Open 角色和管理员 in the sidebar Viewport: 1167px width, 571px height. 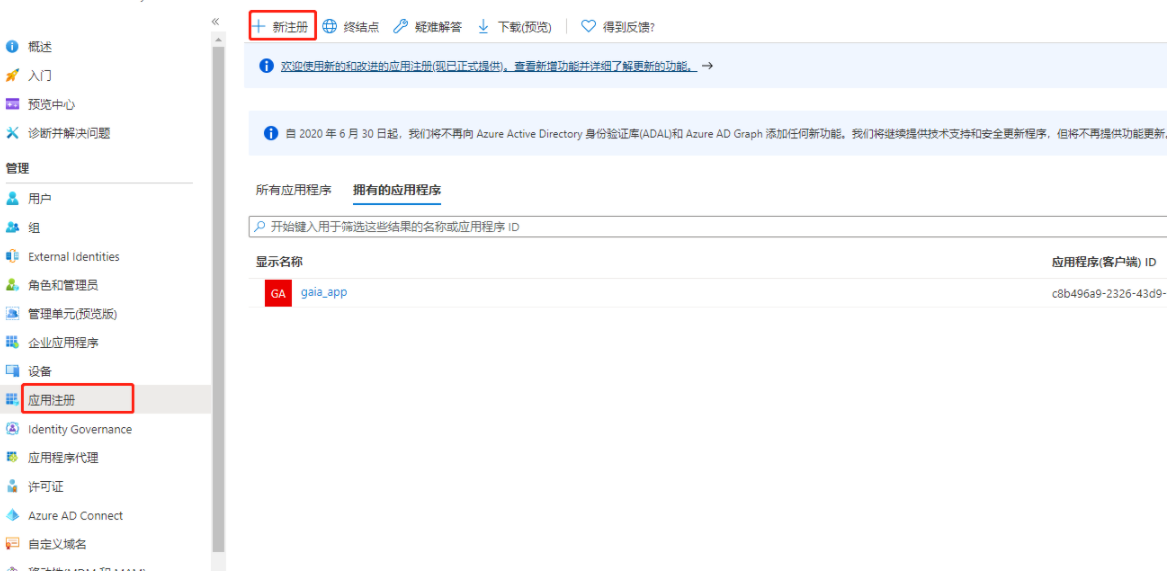(x=63, y=285)
